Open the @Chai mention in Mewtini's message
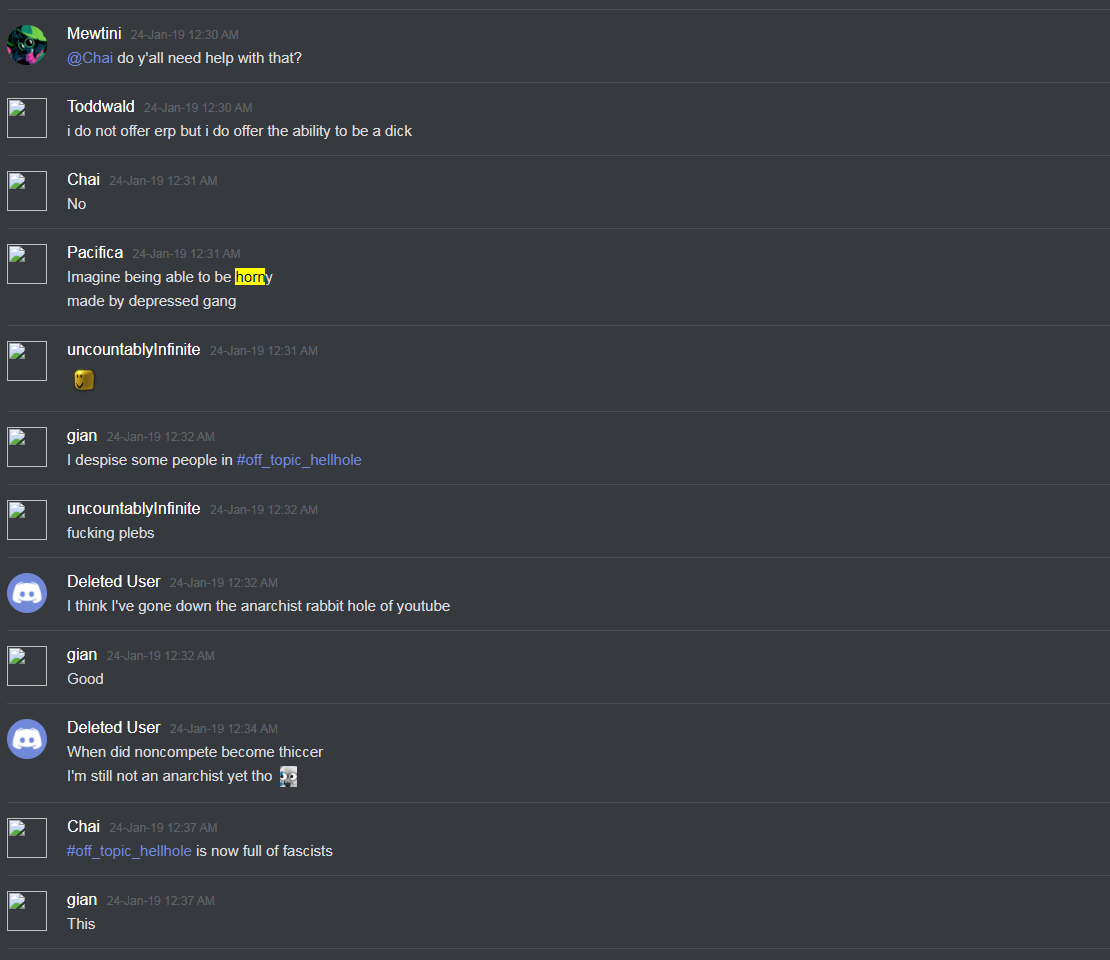 (90, 58)
